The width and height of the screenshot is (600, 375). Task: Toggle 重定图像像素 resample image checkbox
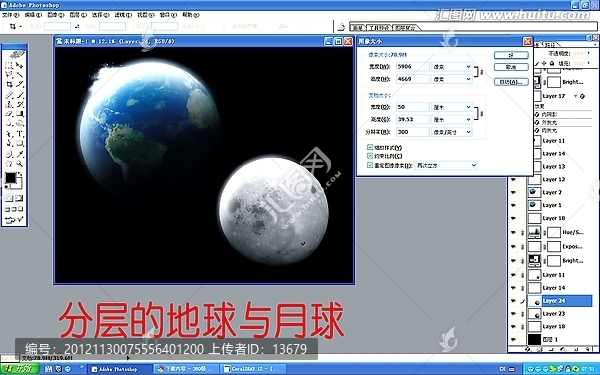[x=370, y=165]
